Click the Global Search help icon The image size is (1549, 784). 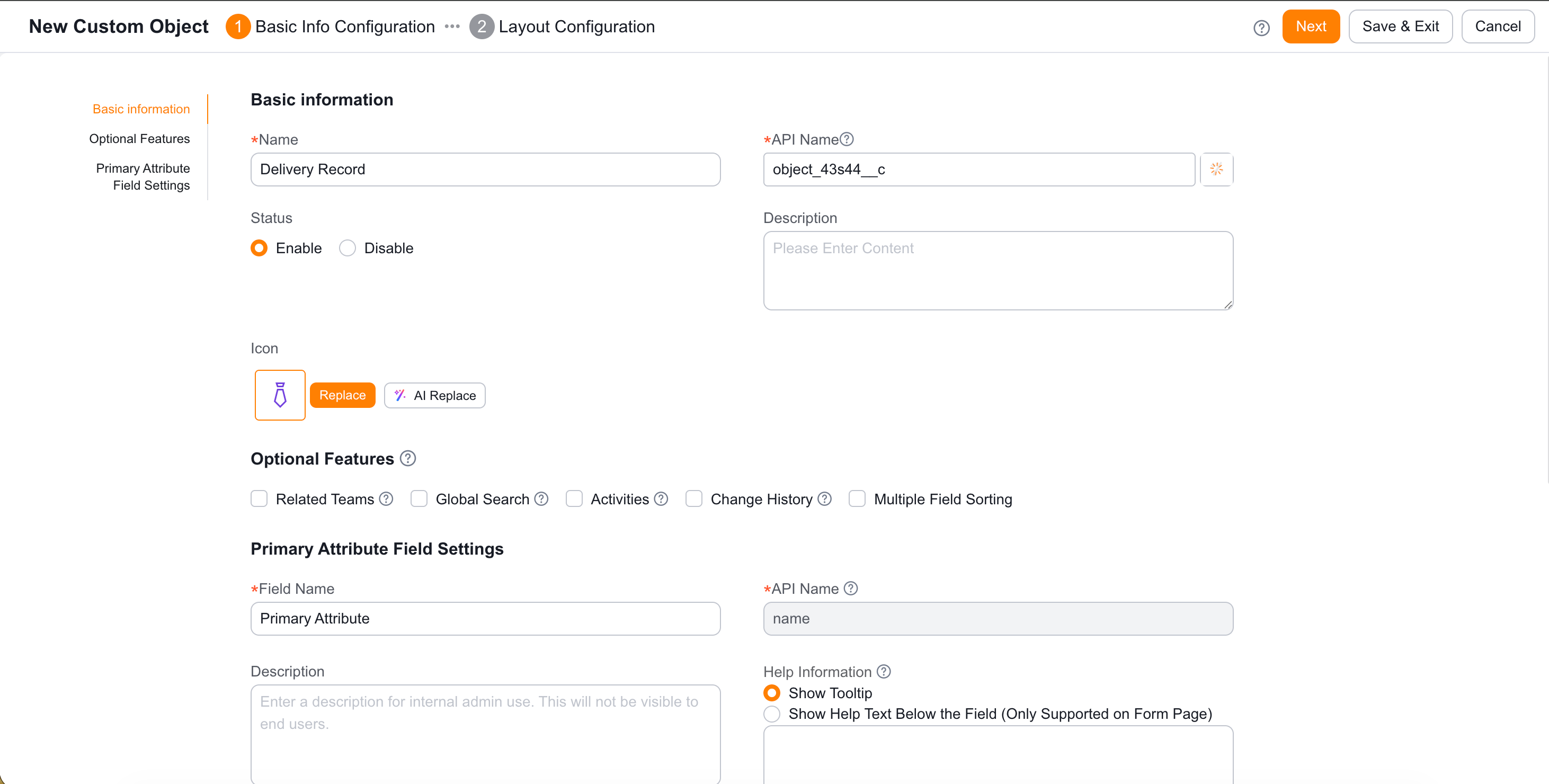coord(541,499)
